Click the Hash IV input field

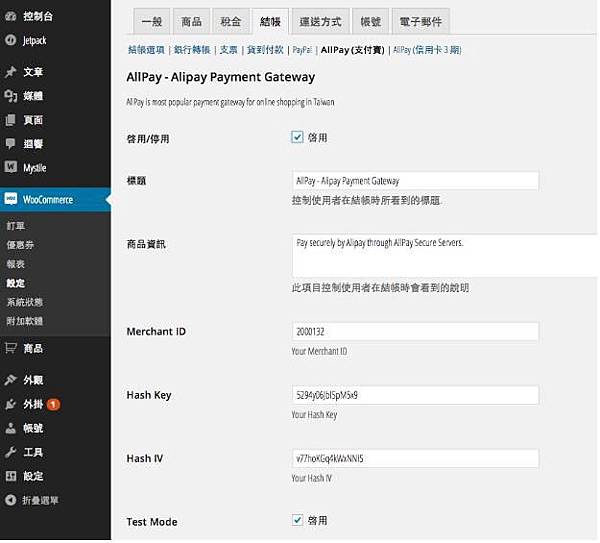[x=415, y=458]
